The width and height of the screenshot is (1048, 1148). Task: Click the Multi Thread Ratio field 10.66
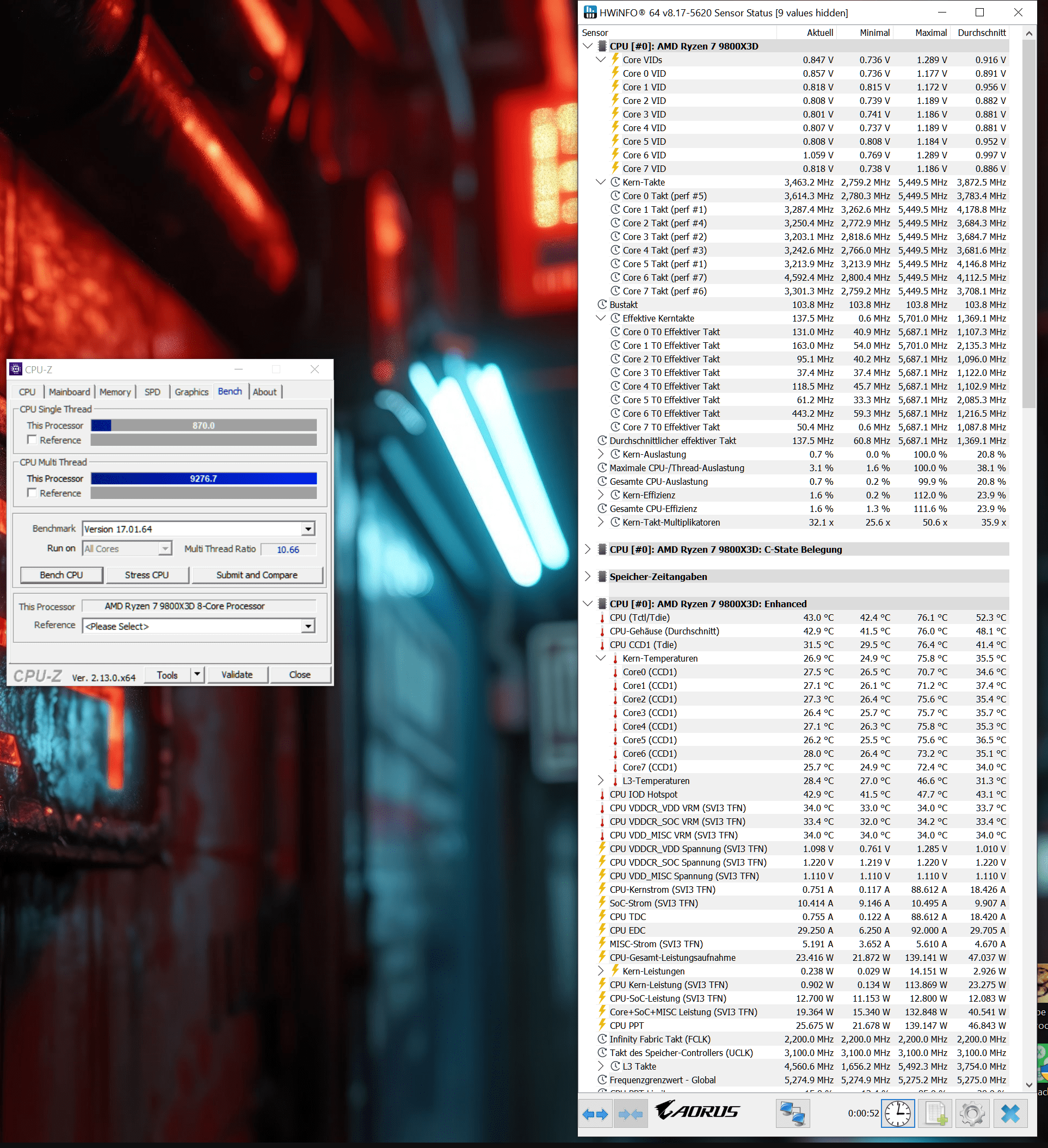point(288,550)
